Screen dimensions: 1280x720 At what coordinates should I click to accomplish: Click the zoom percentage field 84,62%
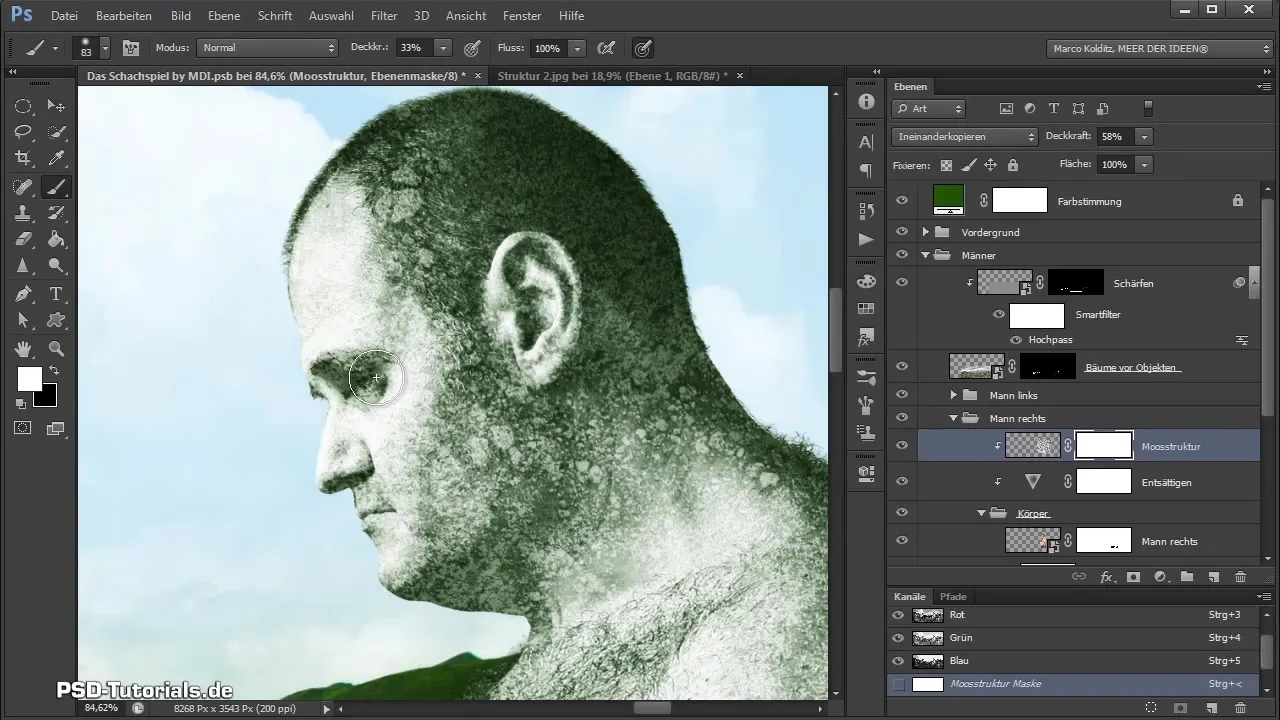[101, 708]
